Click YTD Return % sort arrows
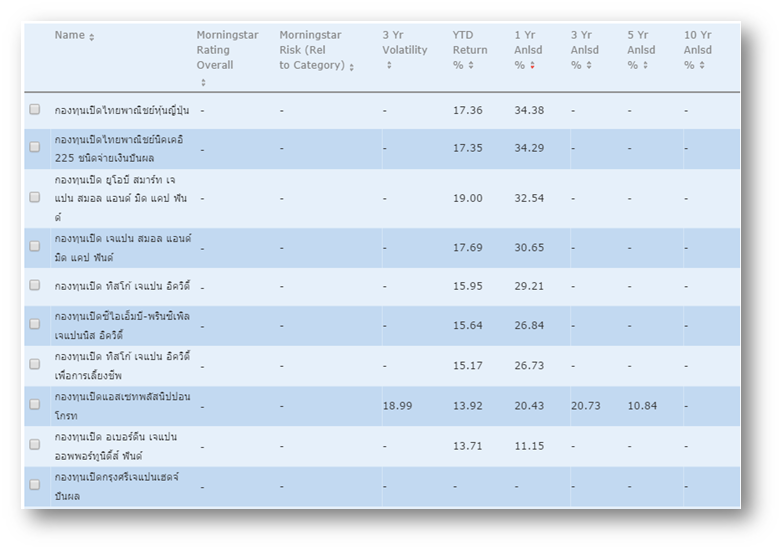This screenshot has width=783, height=551. point(471,66)
